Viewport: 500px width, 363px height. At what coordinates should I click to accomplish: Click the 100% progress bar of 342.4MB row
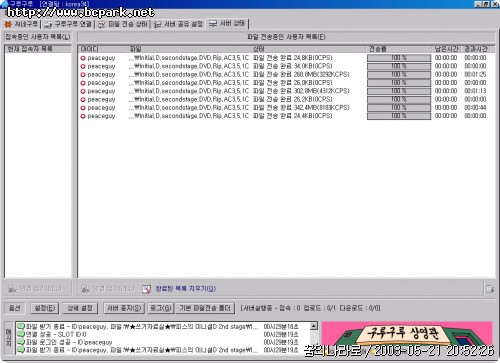pos(399,108)
